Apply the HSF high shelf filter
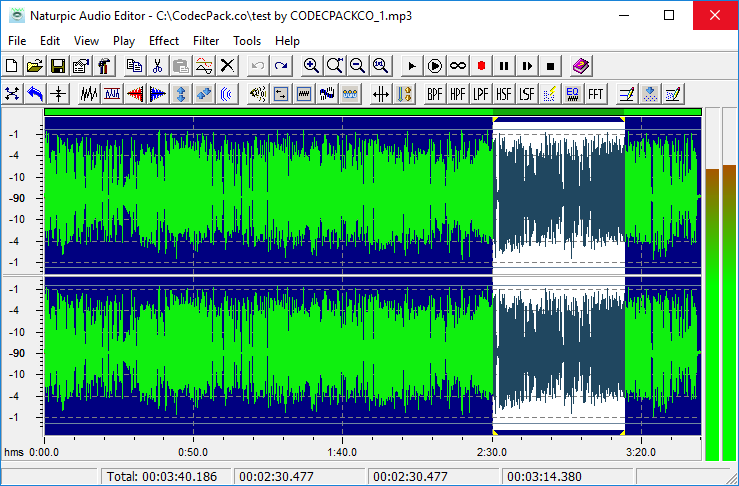Screen dimensions: 739x486 (x=504, y=94)
